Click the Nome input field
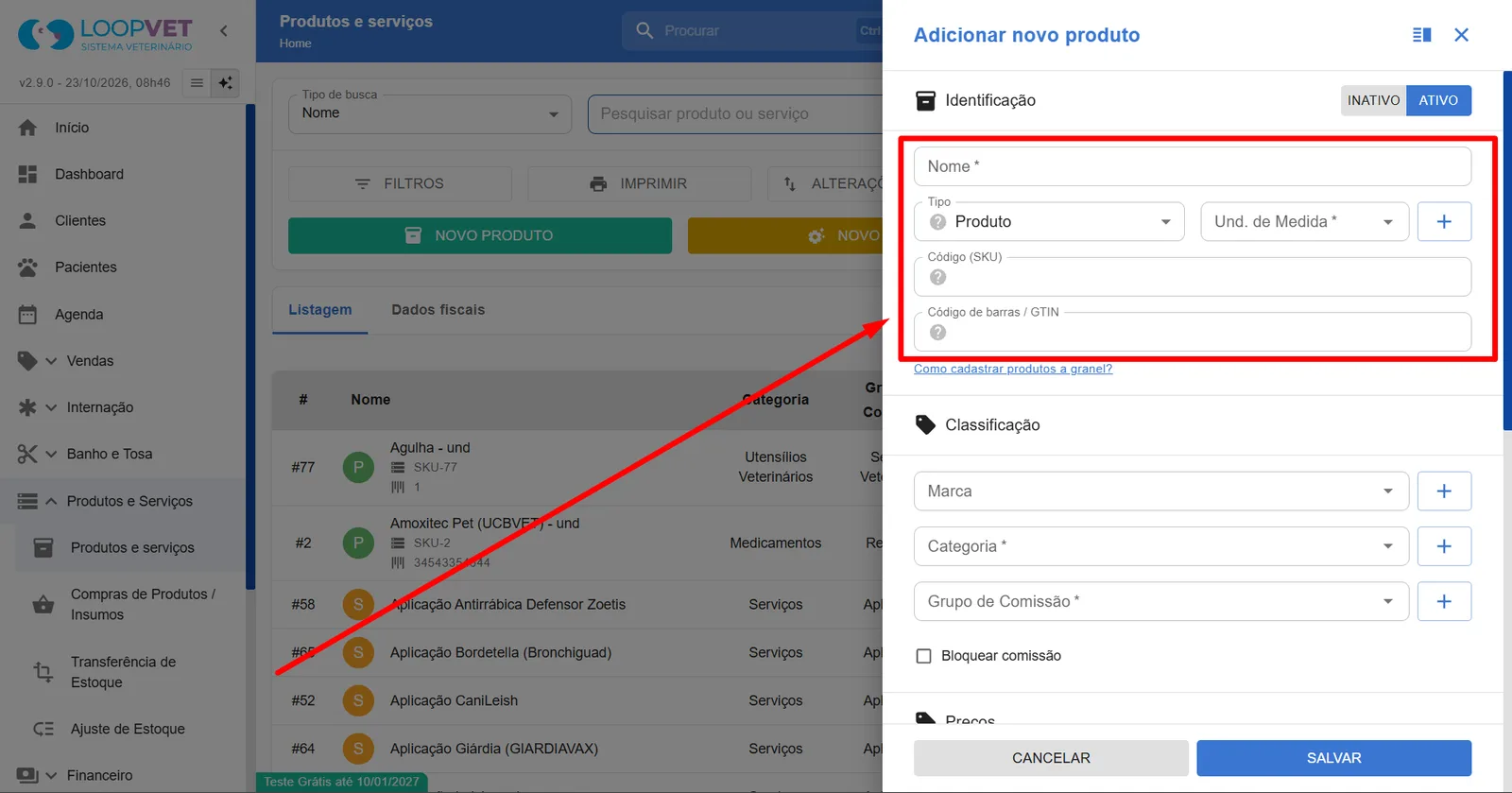The image size is (1512, 793). (1193, 166)
